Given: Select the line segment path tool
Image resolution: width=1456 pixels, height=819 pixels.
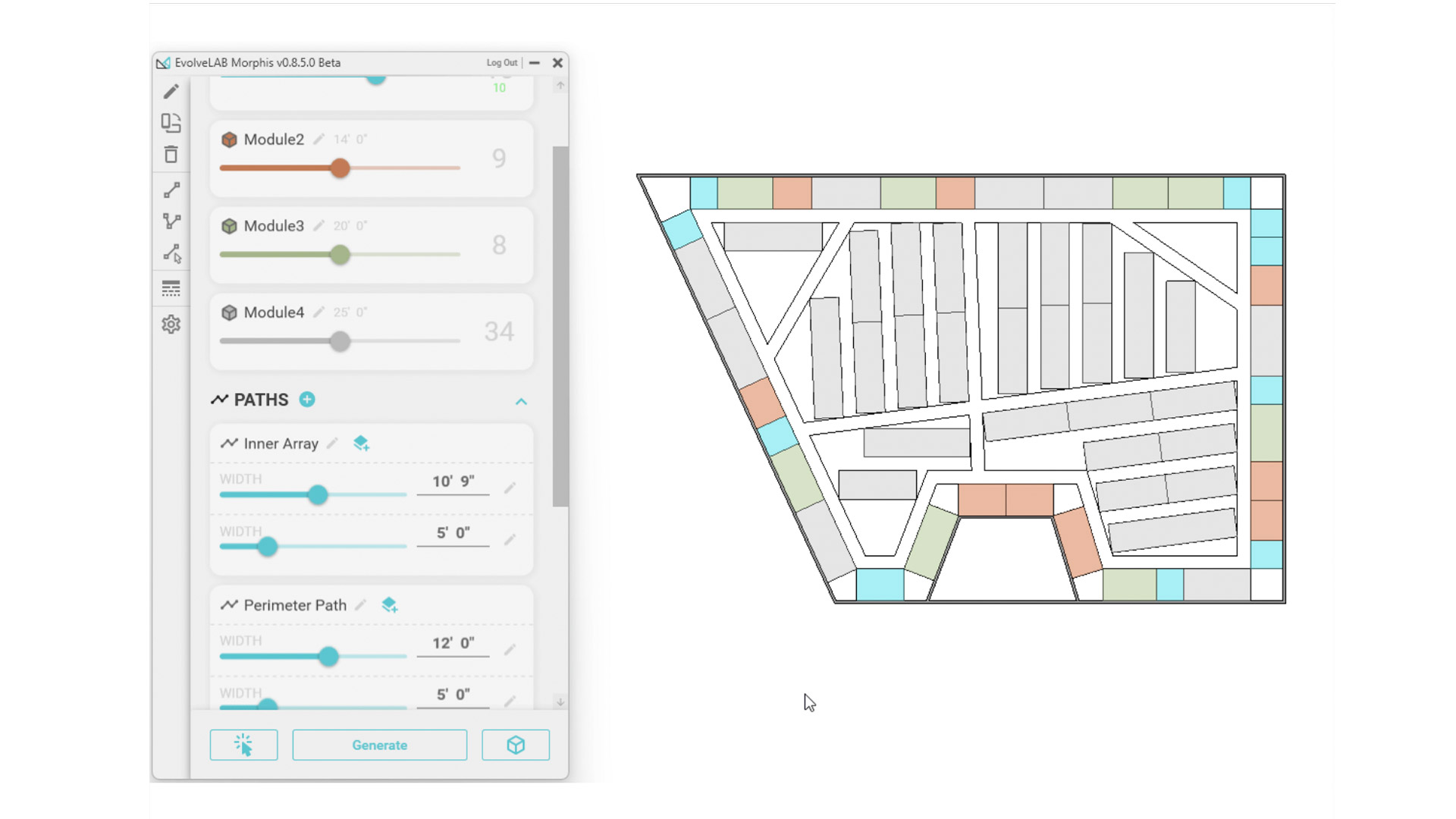Looking at the screenshot, I should (171, 190).
